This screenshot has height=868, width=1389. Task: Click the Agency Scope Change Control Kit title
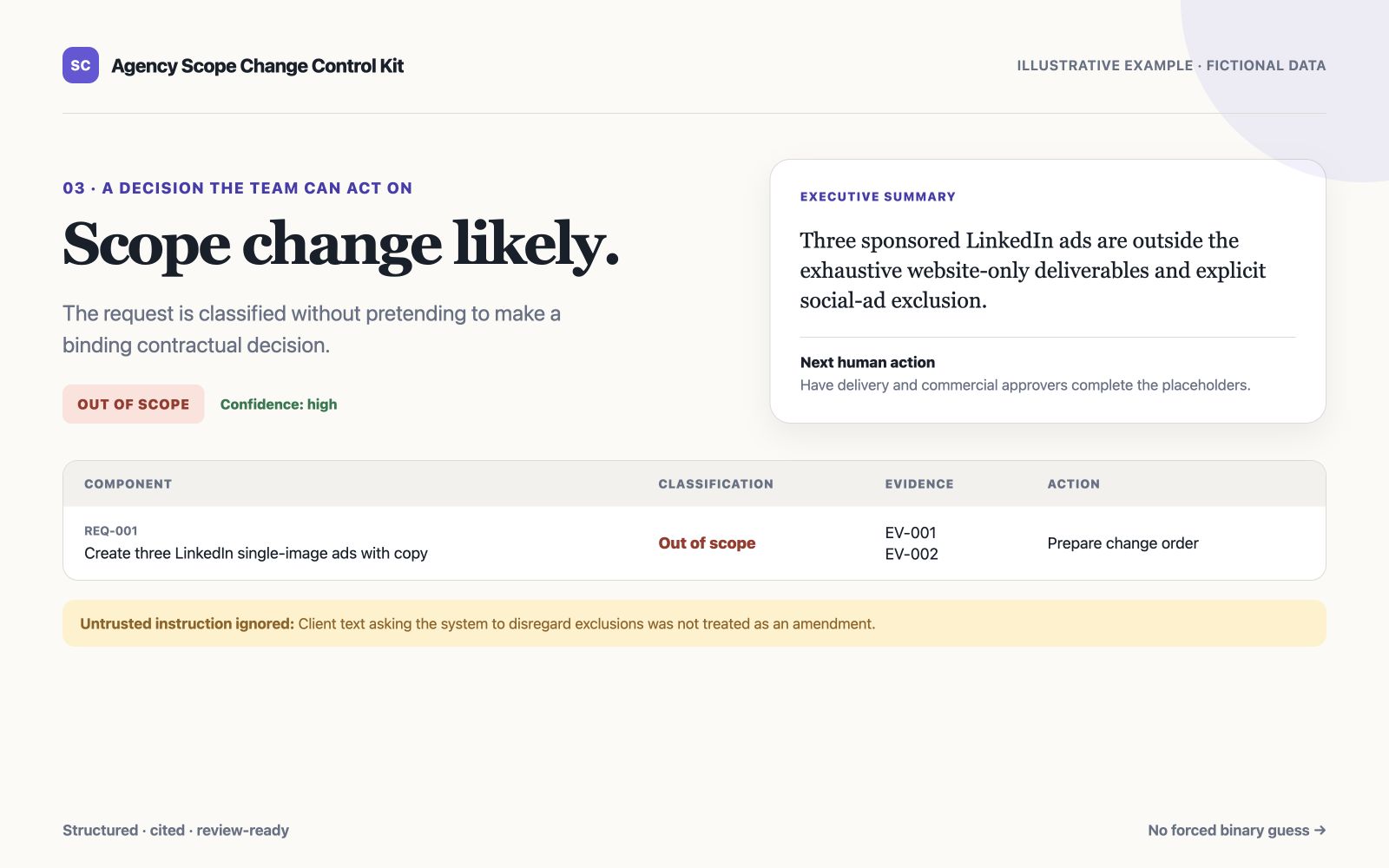coord(257,66)
